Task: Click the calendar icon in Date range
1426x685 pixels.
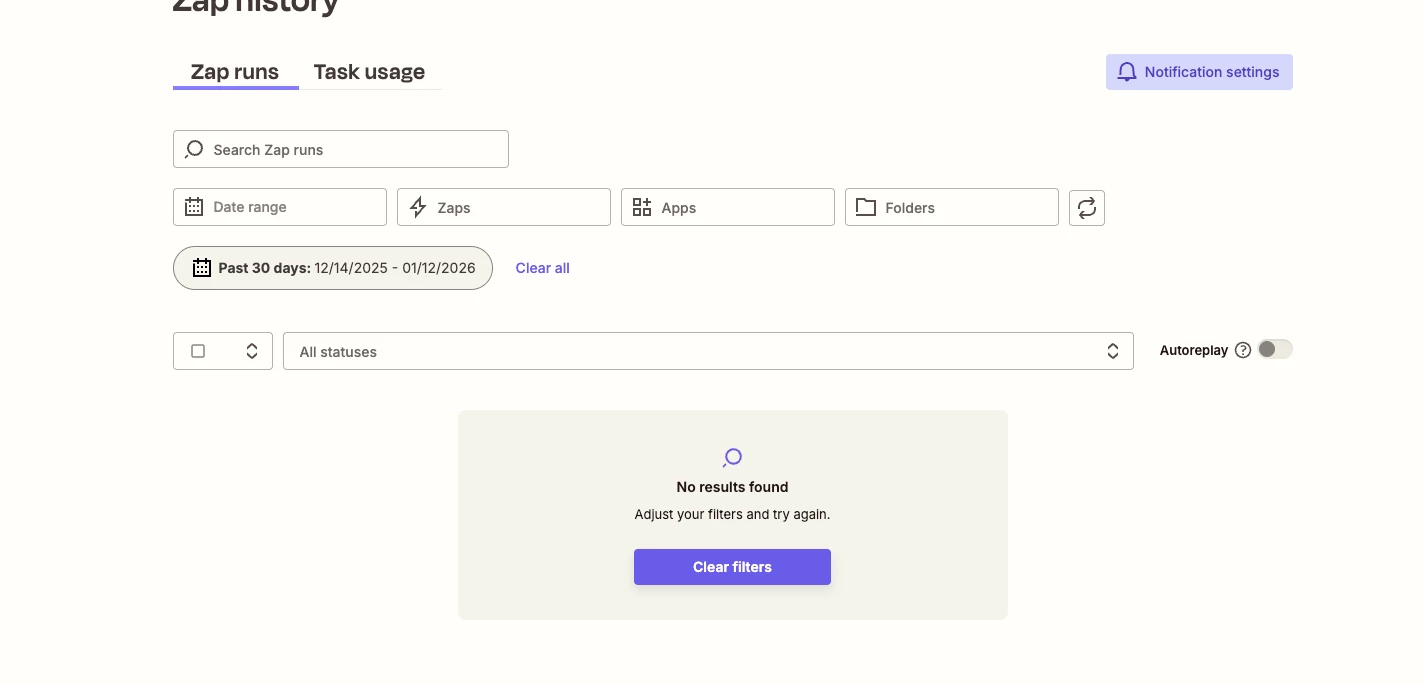Action: pyautogui.click(x=194, y=207)
